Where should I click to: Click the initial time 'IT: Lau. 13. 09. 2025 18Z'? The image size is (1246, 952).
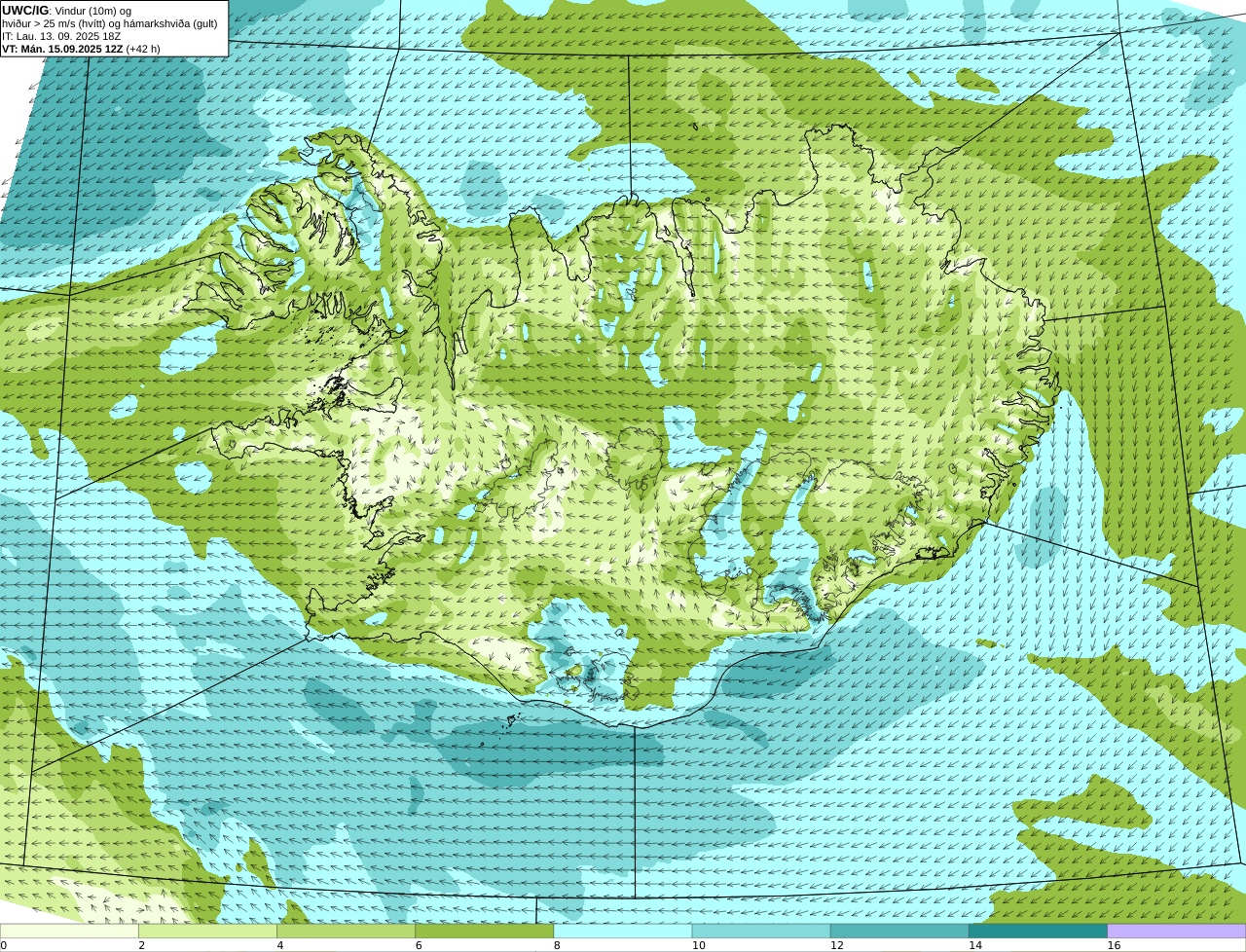pyautogui.click(x=61, y=36)
